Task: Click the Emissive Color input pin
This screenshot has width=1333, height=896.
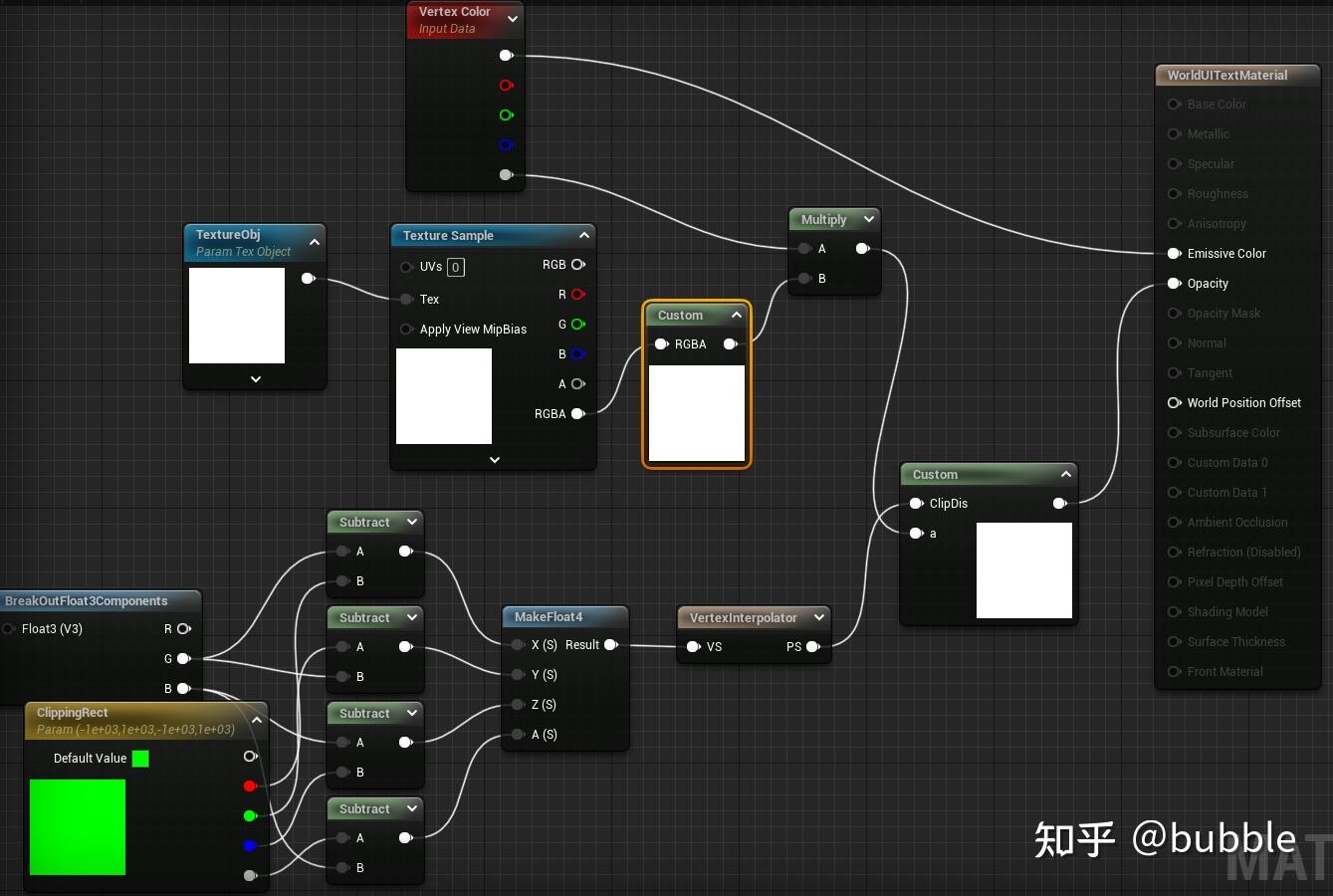Action: (x=1175, y=254)
